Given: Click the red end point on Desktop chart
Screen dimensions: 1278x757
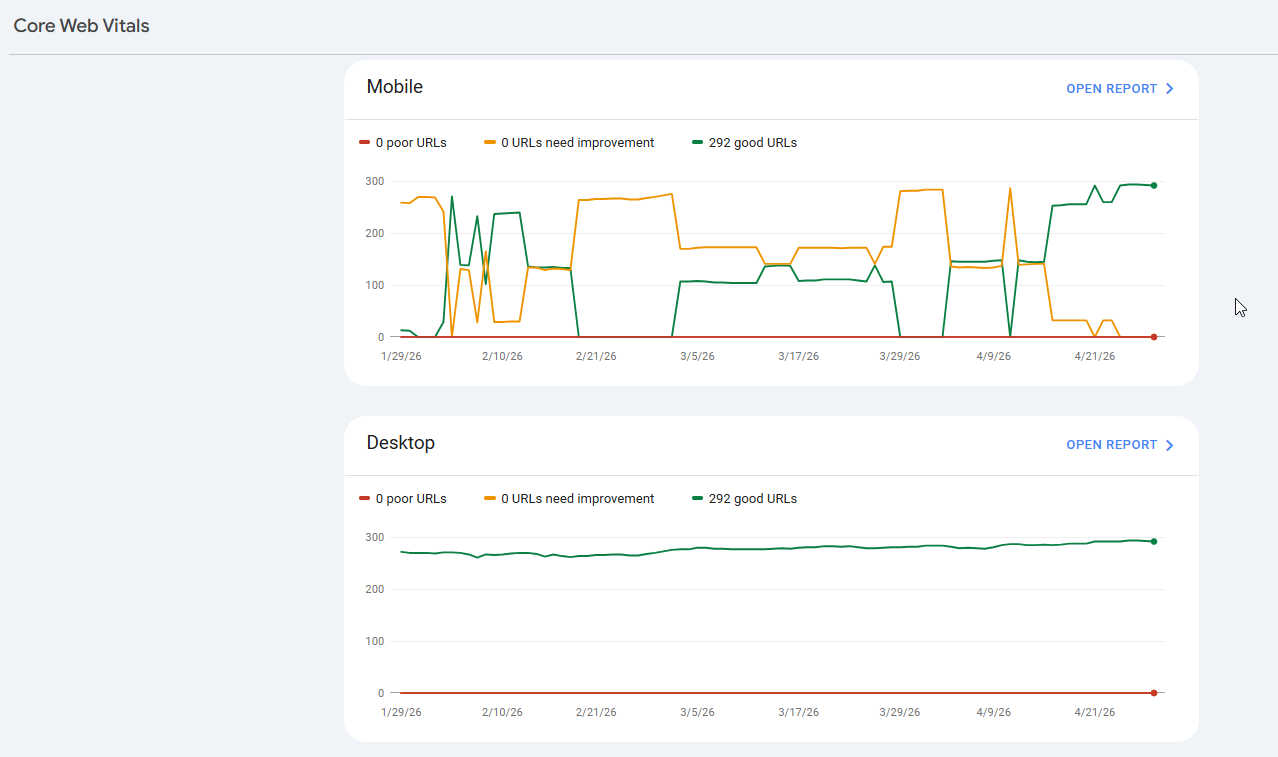Looking at the screenshot, I should coord(1154,693).
